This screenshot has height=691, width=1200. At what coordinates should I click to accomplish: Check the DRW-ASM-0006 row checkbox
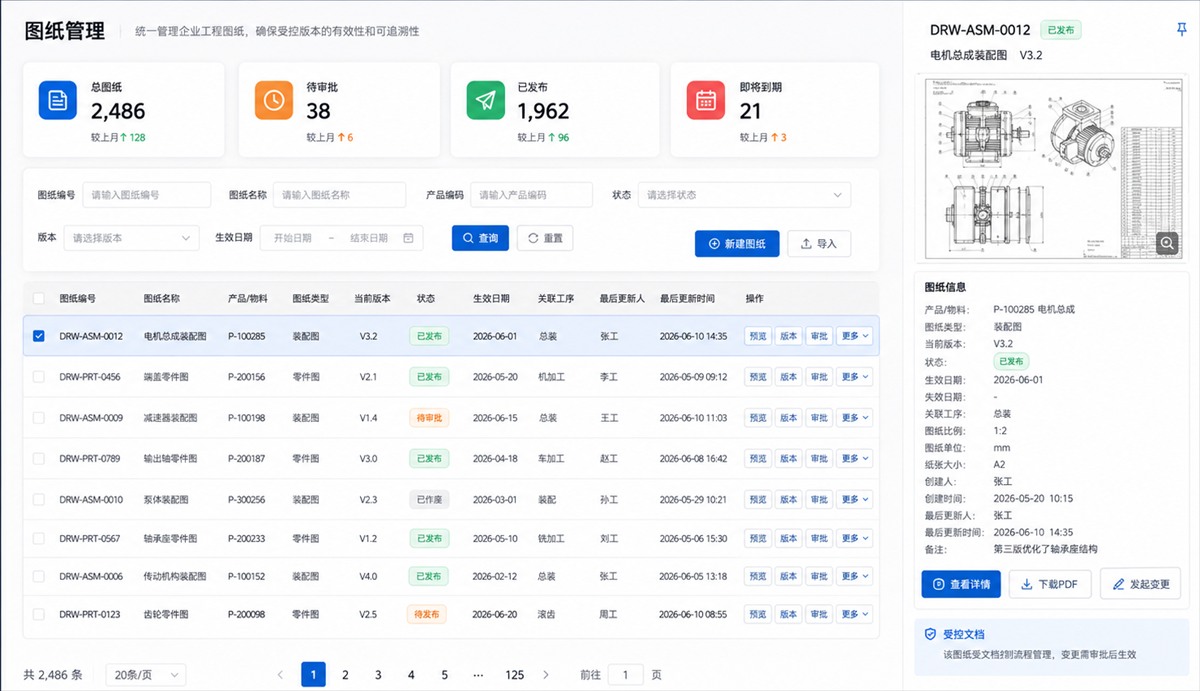(39, 576)
